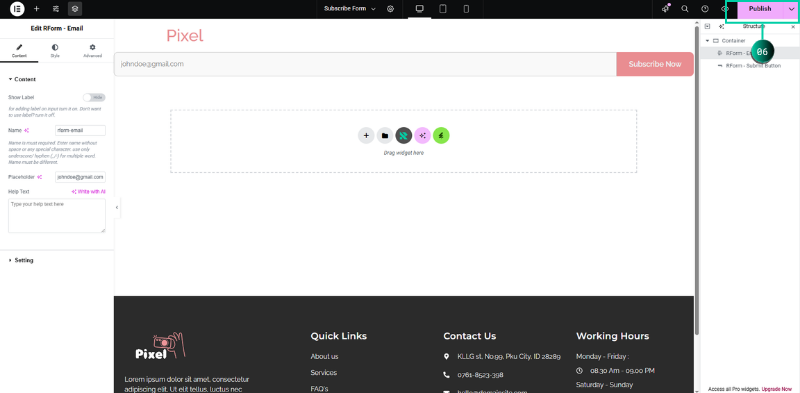This screenshot has height=393, width=800.
Task: Click the Publish button
Action: (x=760, y=9)
